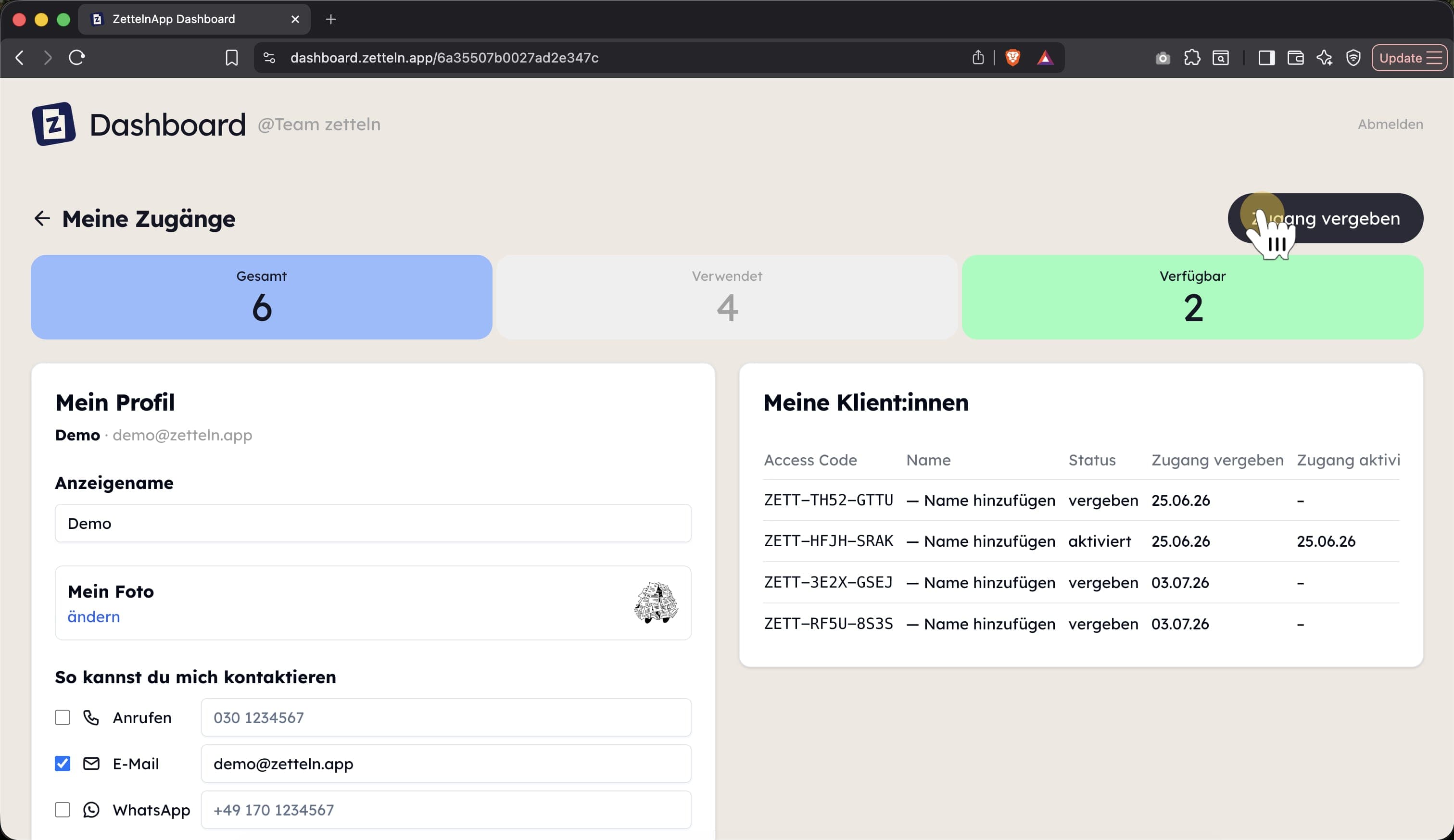Viewport: 1454px width, 840px height.
Task: Uncheck the E-Mail checkbox
Action: click(x=63, y=763)
